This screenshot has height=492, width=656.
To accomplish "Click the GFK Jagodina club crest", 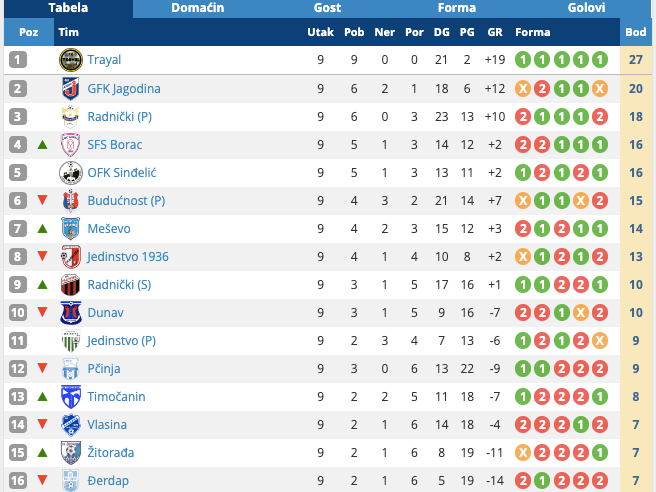I will [70, 88].
